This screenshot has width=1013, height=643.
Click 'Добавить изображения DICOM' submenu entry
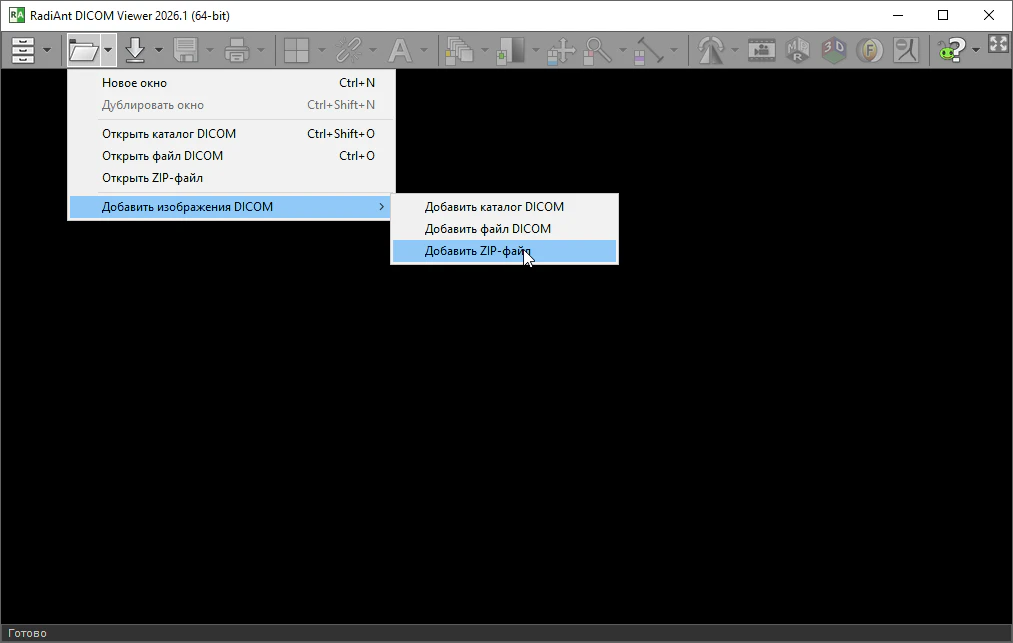pyautogui.click(x=232, y=207)
